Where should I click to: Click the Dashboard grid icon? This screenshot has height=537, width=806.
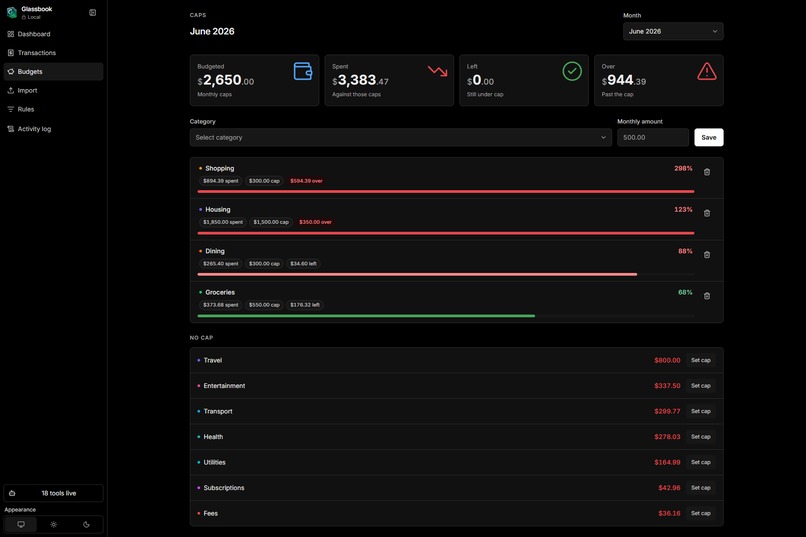pyautogui.click(x=11, y=34)
